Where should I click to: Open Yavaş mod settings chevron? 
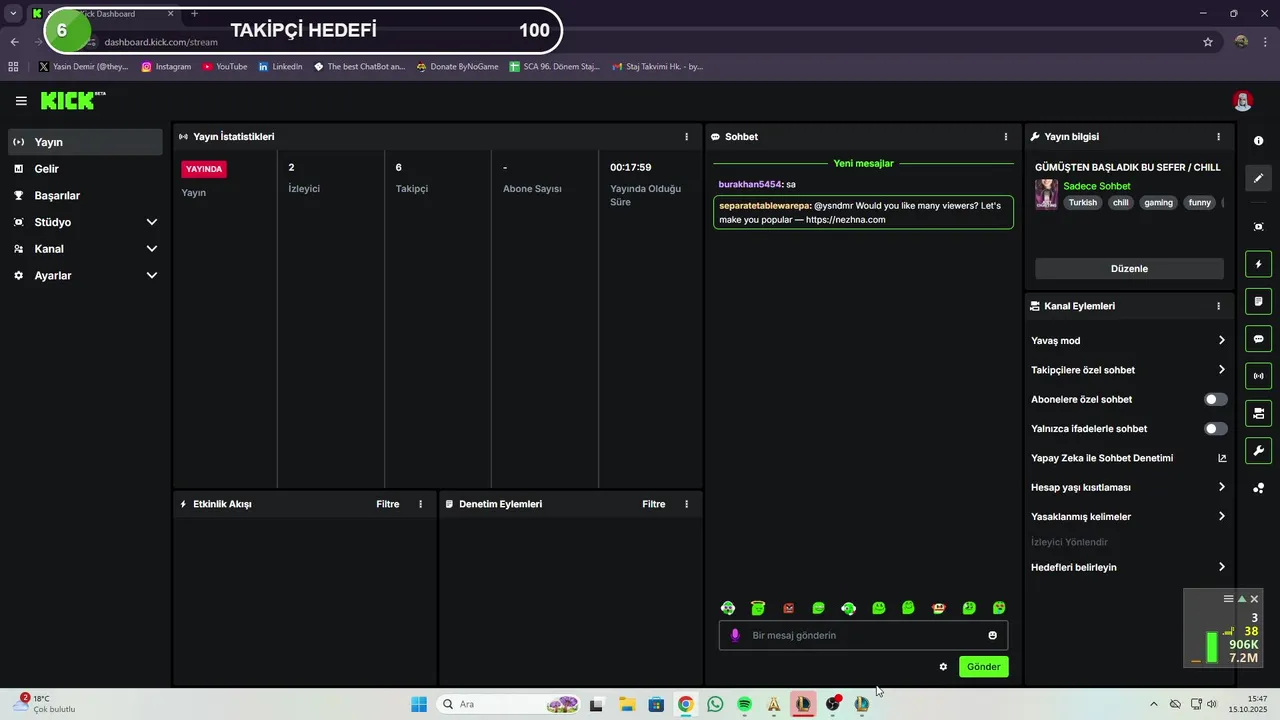point(1221,340)
